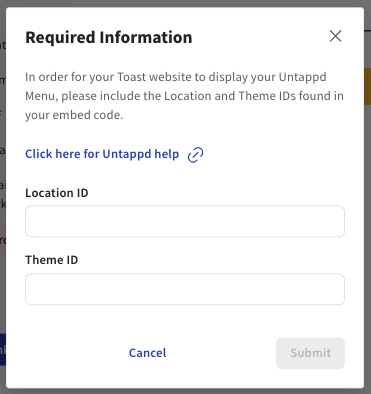The height and width of the screenshot is (394, 371).
Task: Focus the Location ID text field
Action: [x=185, y=221]
